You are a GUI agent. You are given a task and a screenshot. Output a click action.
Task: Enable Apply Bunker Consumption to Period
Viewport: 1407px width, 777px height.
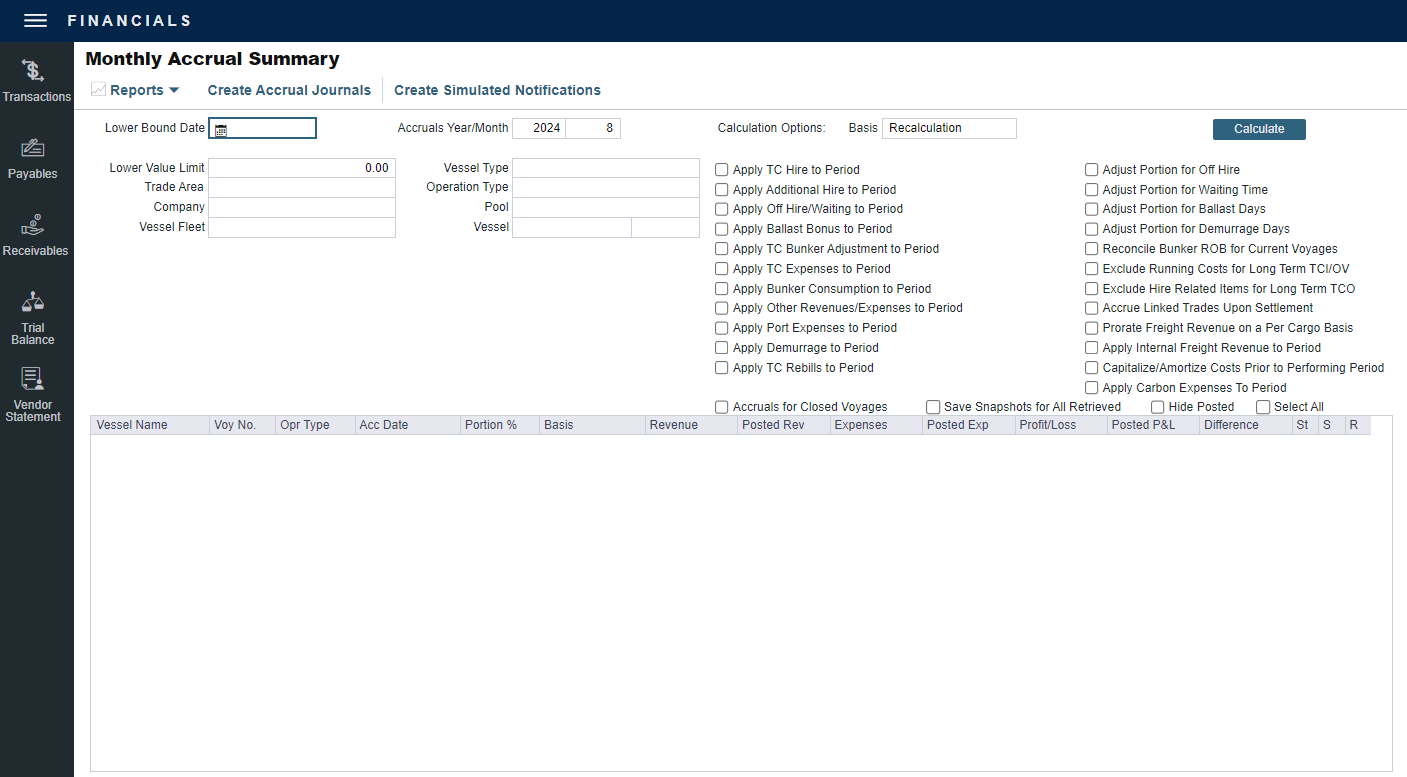click(x=722, y=289)
